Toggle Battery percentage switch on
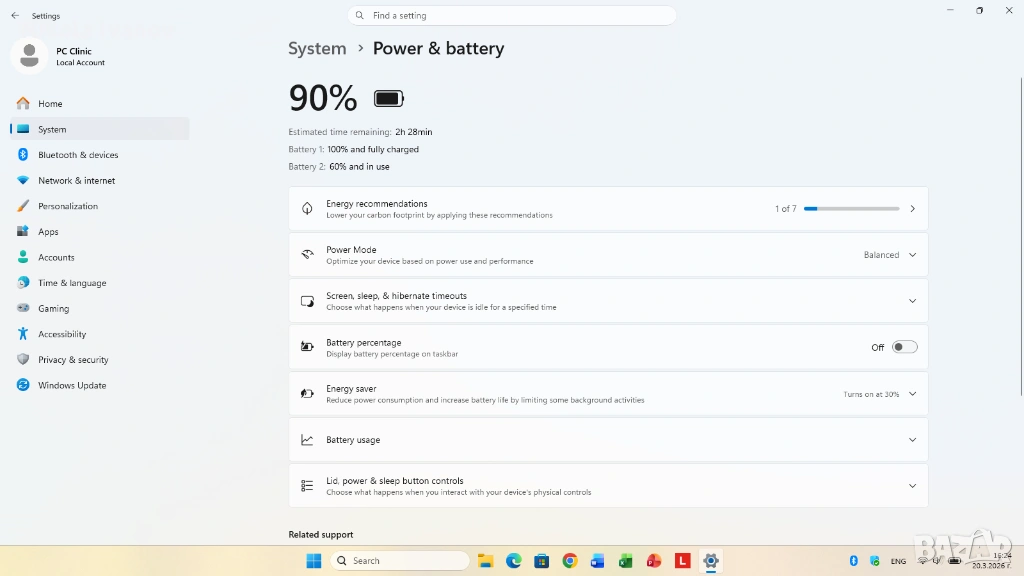This screenshot has width=1024, height=576. click(904, 347)
